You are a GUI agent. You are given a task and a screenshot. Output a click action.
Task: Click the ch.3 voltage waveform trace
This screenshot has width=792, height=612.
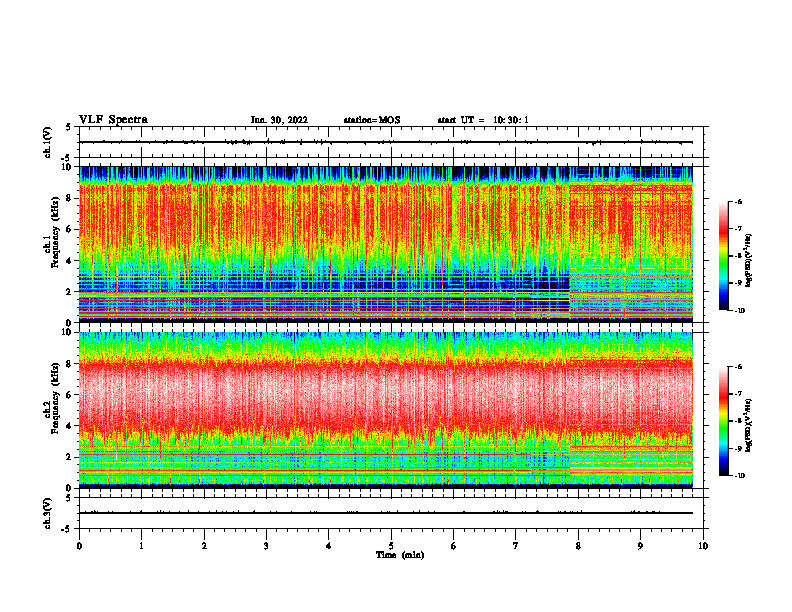(x=386, y=513)
